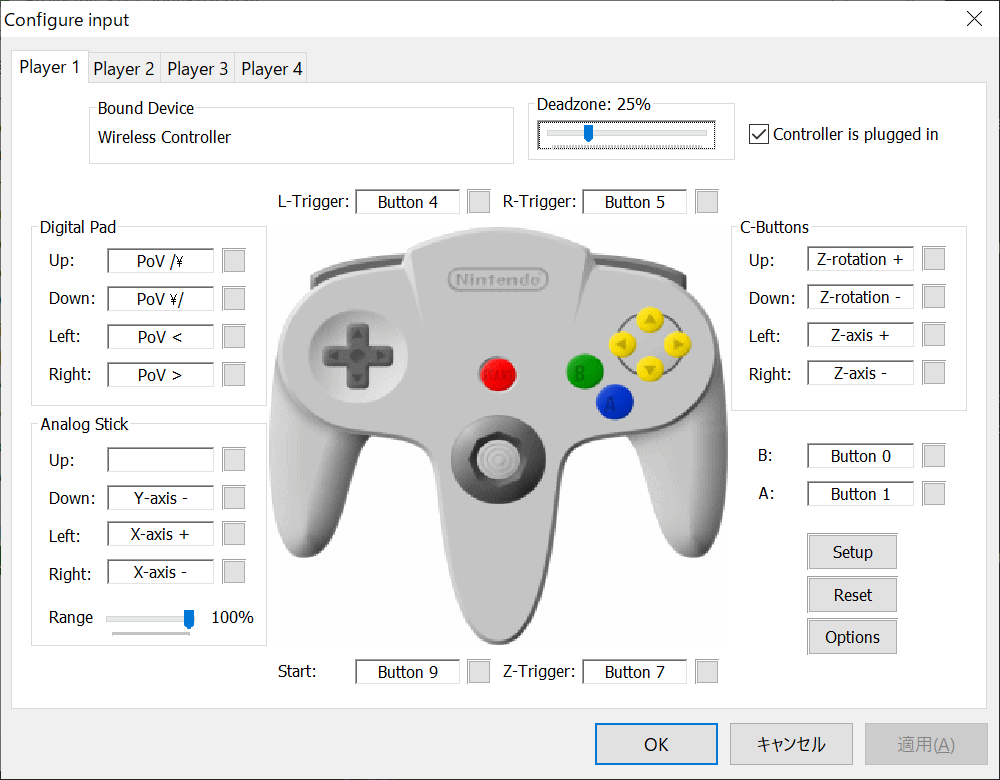Click the Reset button
This screenshot has width=1000, height=780.
click(852, 595)
